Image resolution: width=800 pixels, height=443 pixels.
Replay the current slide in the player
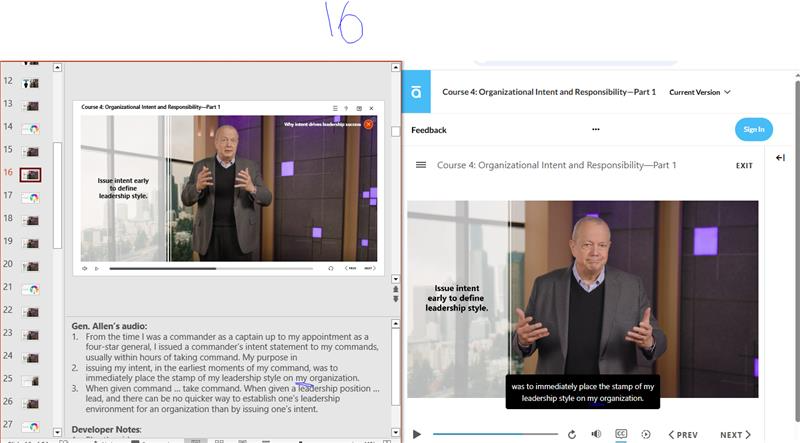point(572,434)
